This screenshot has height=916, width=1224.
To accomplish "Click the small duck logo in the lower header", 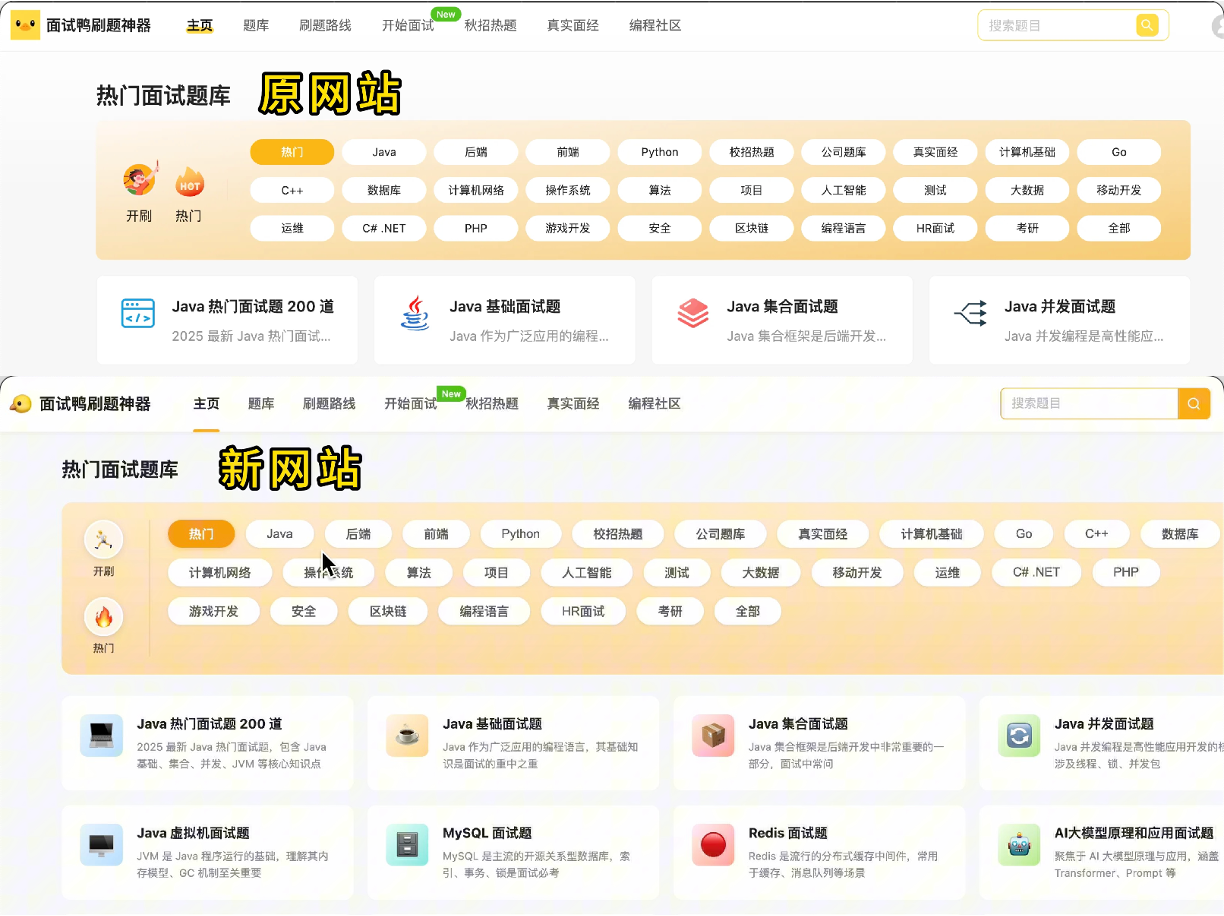I will point(20,404).
